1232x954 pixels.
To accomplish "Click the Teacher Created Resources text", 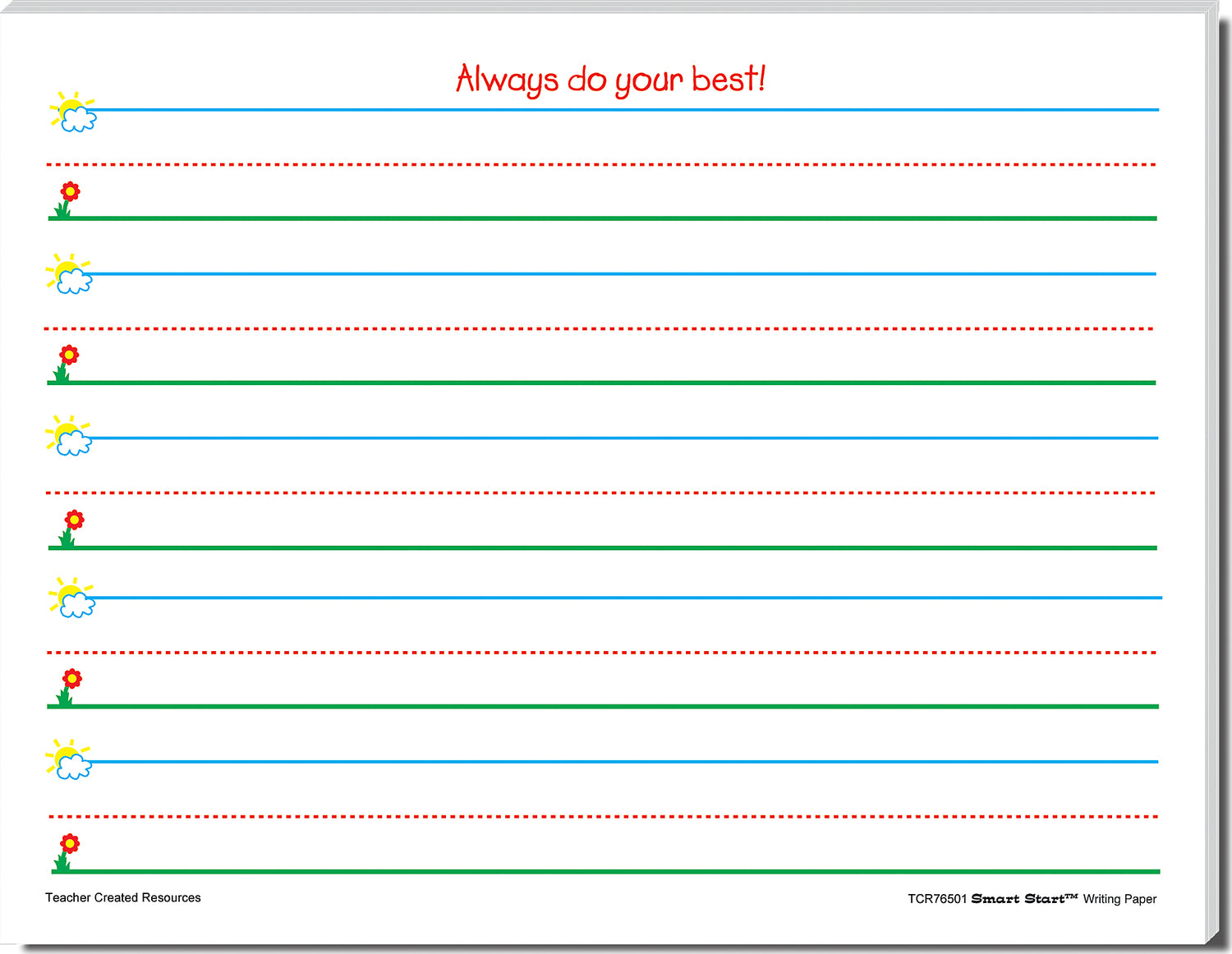I will point(123,898).
